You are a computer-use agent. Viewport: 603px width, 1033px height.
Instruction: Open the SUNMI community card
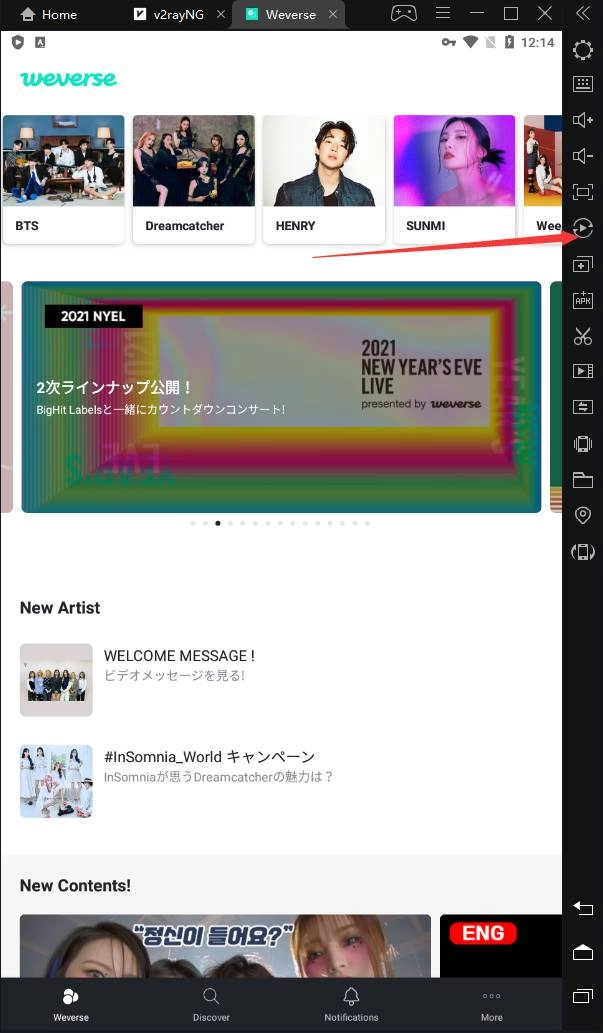[454, 179]
